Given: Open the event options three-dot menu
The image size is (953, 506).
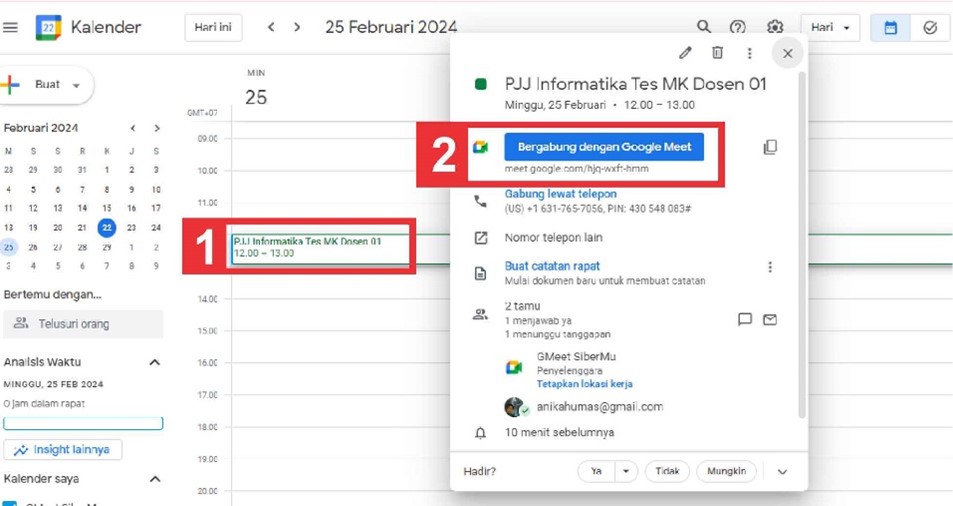Looking at the screenshot, I should (x=749, y=53).
